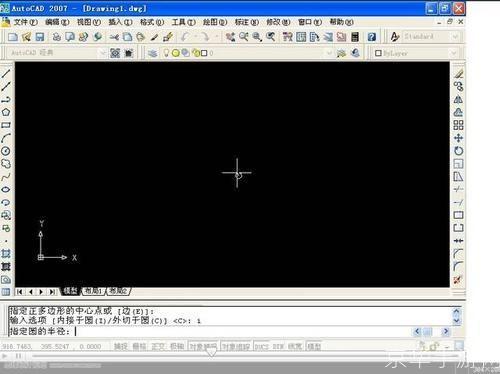This screenshot has height=374, width=500.
Task: Open the 文件 (File) menu
Action: 26,22
